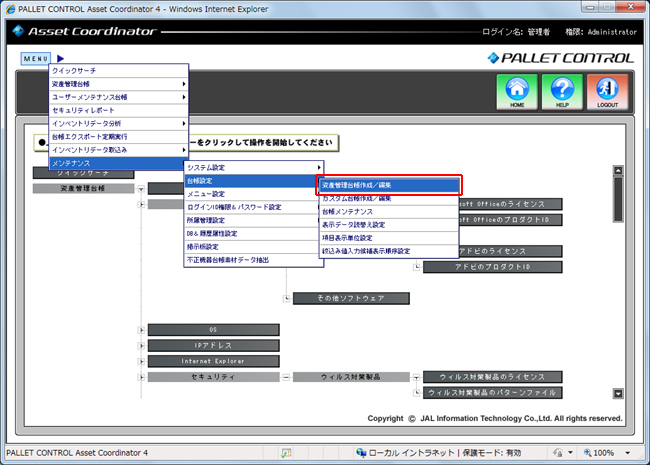This screenshot has width=650, height=465.
Task: Expand the OS tree node
Action: click(141, 330)
